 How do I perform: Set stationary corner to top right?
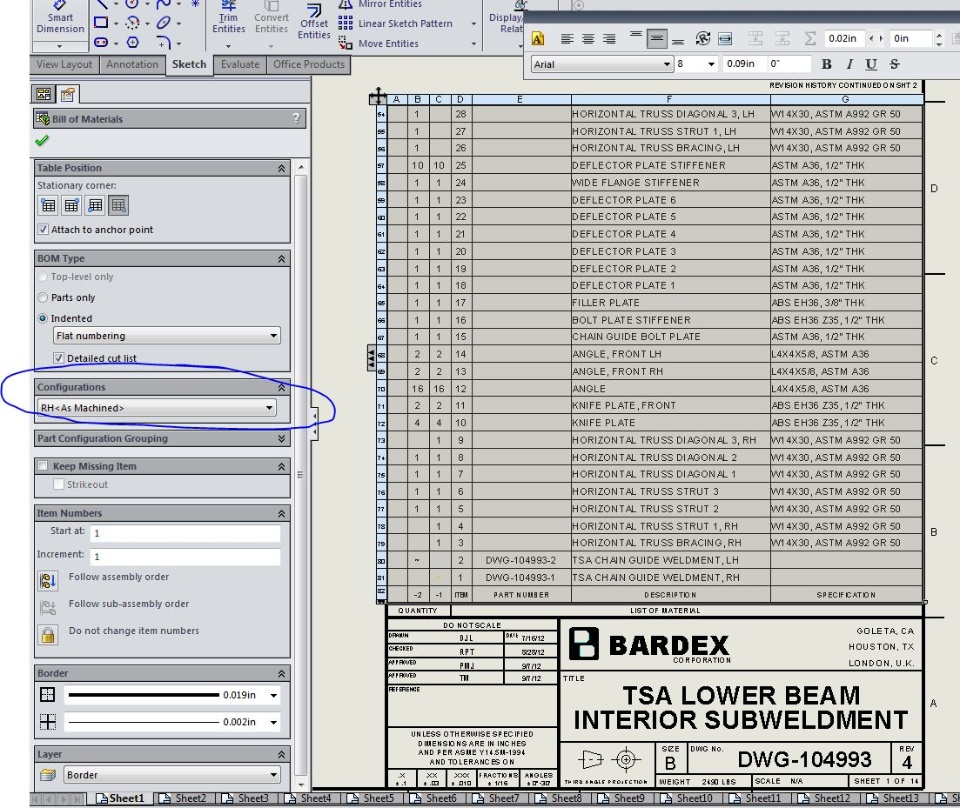point(72,206)
